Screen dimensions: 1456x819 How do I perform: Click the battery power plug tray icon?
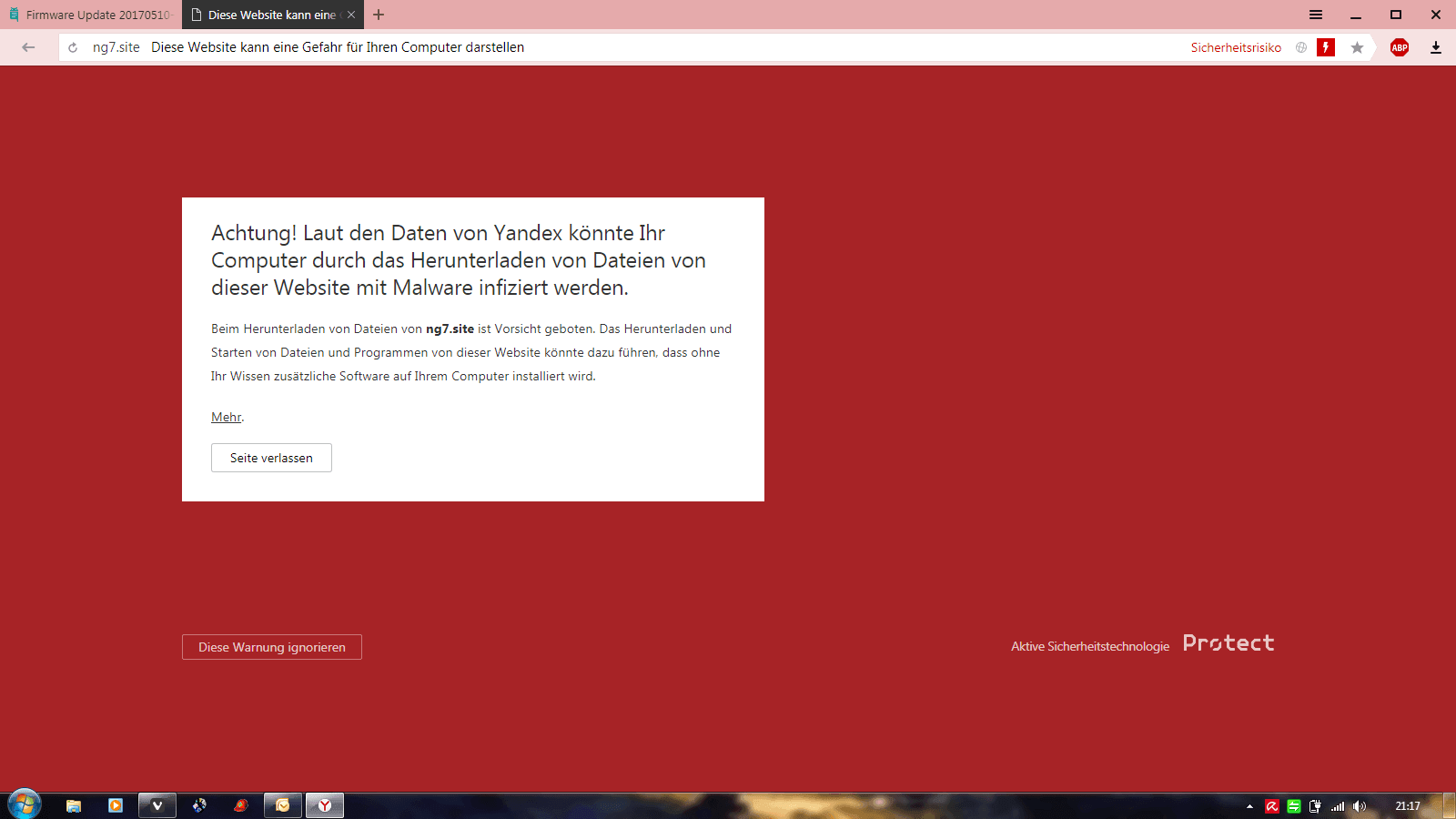[x=1316, y=806]
